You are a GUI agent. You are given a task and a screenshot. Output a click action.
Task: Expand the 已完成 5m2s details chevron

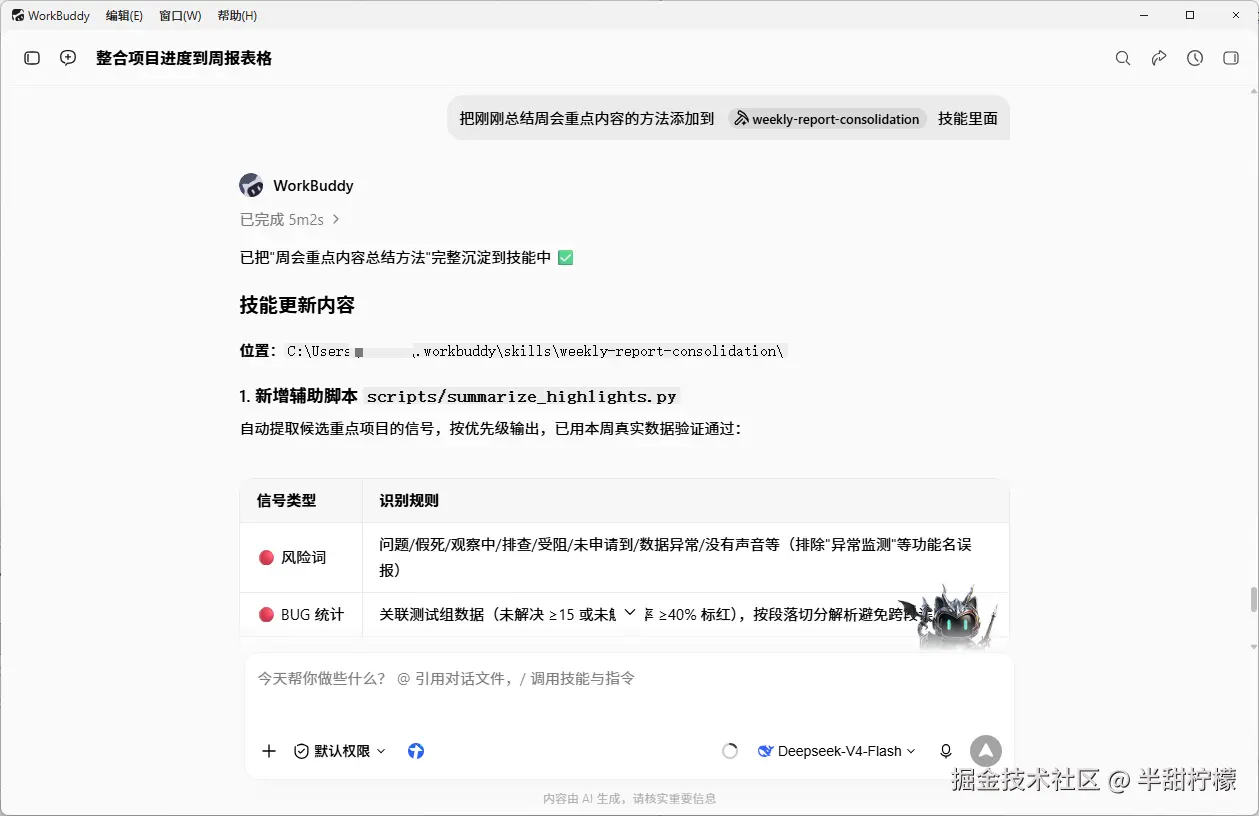[336, 219]
